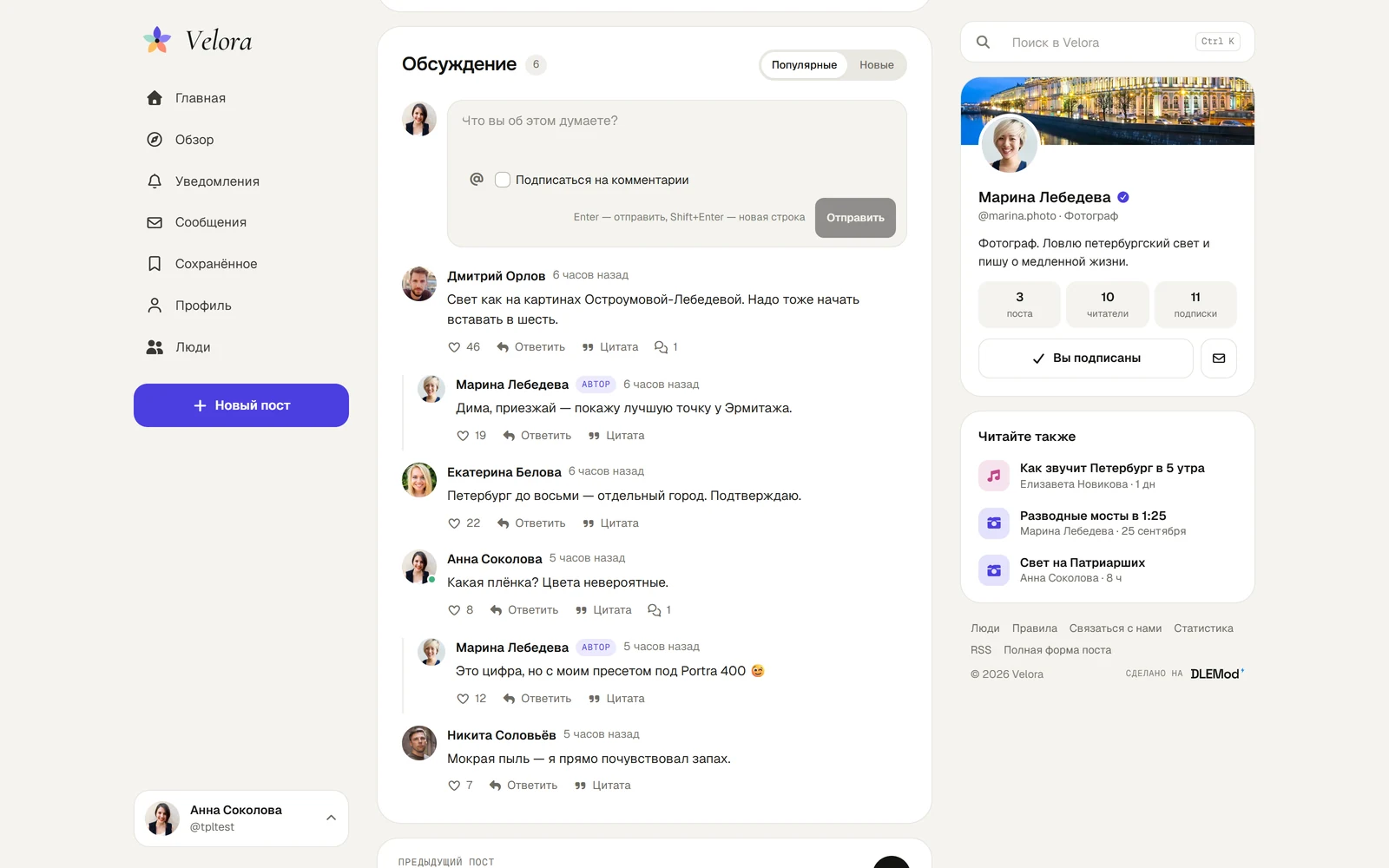Click the search magnifier icon
The height and width of the screenshot is (868, 1389).
click(984, 42)
